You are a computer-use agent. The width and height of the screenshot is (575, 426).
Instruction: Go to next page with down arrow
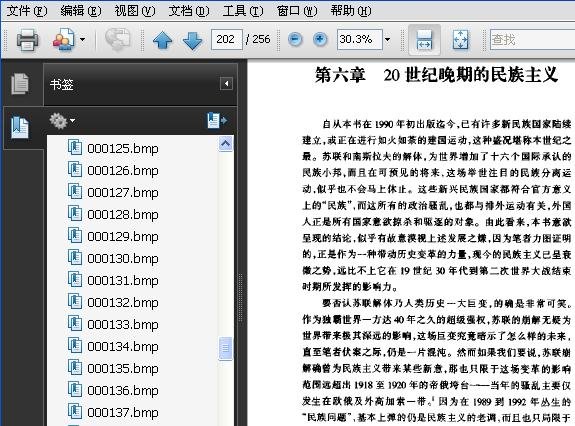(x=193, y=40)
